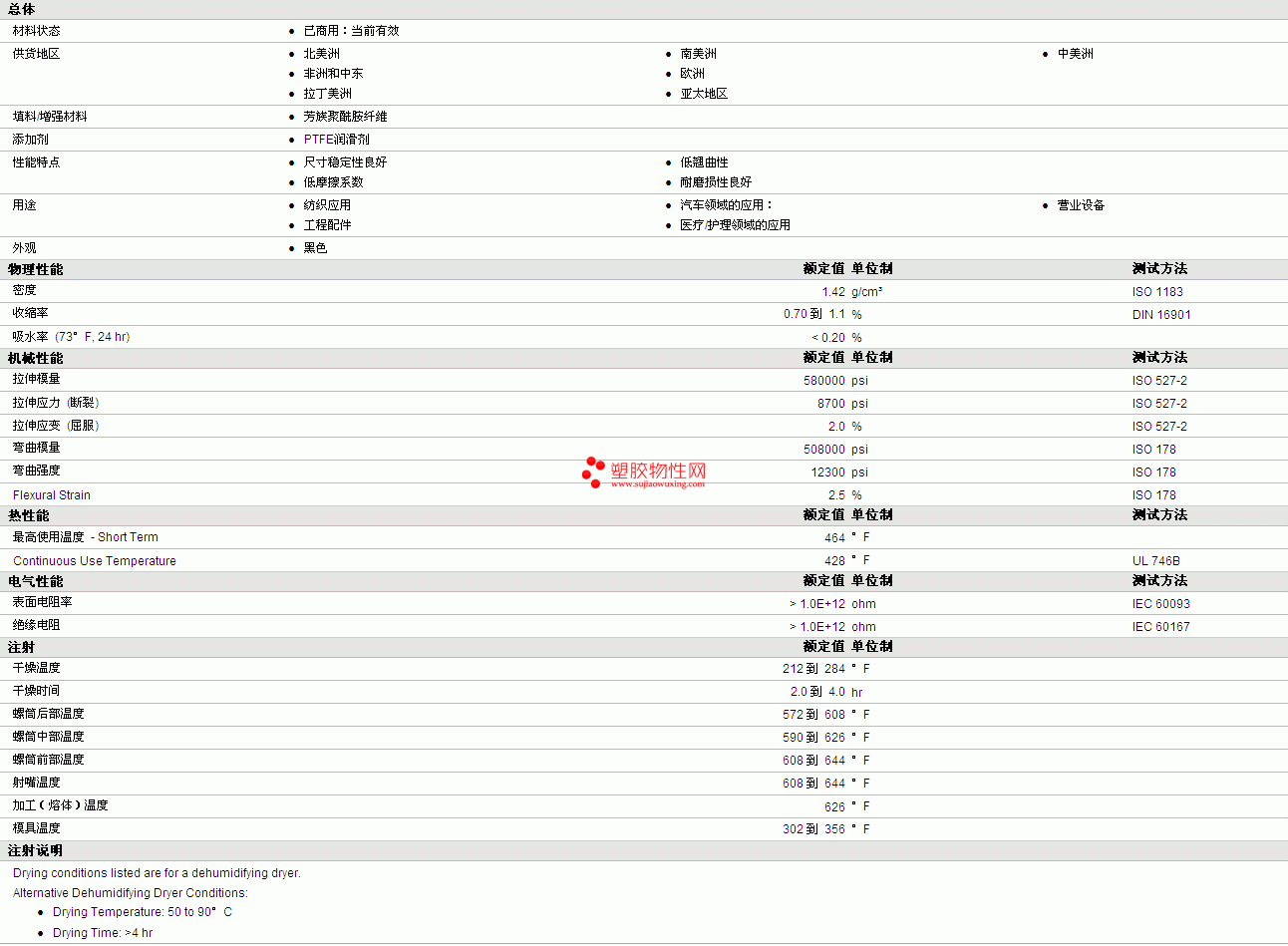Click the 螺筒中部温度 row label
The image size is (1288, 946).
click(48, 737)
